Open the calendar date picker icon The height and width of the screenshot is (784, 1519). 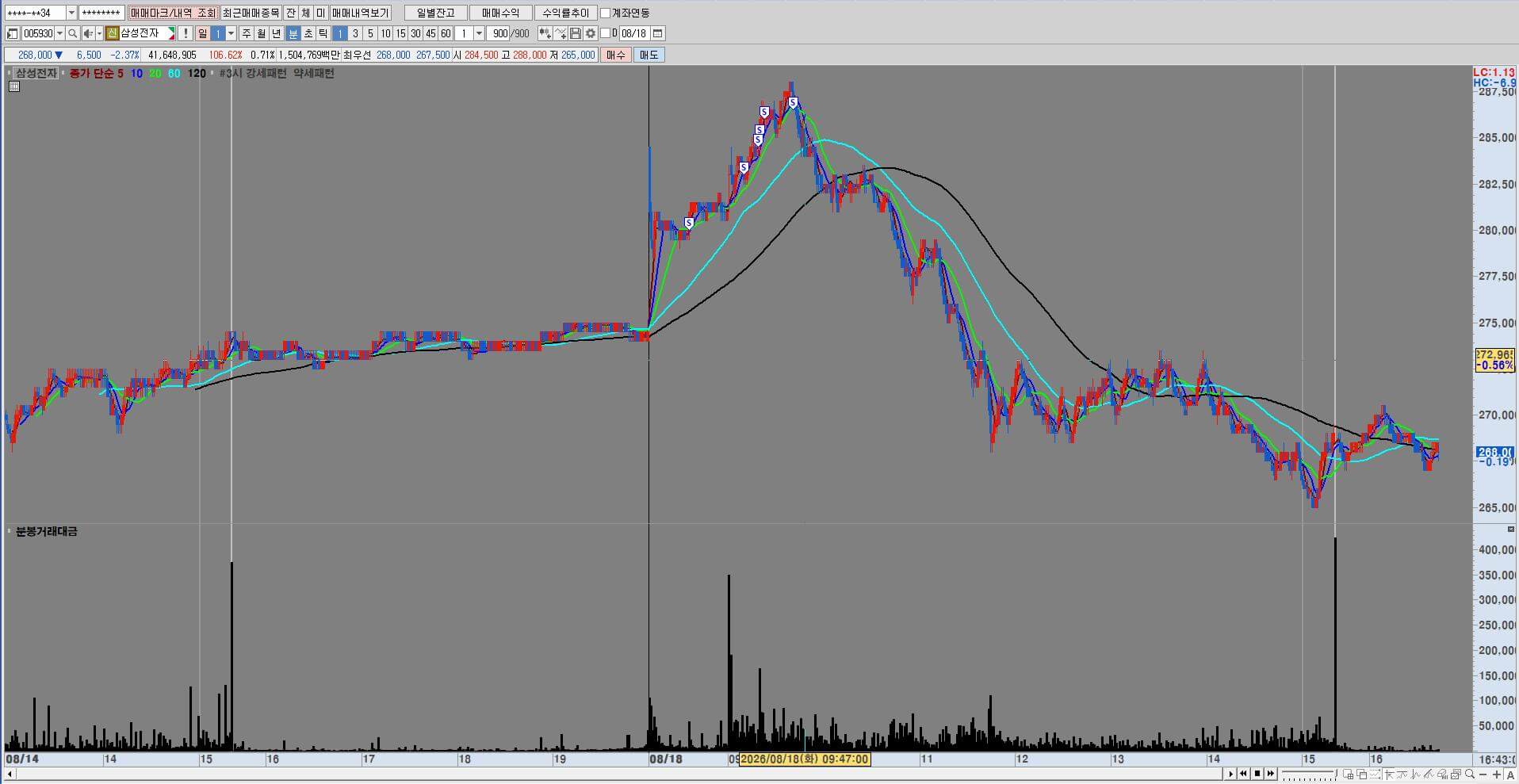click(658, 33)
